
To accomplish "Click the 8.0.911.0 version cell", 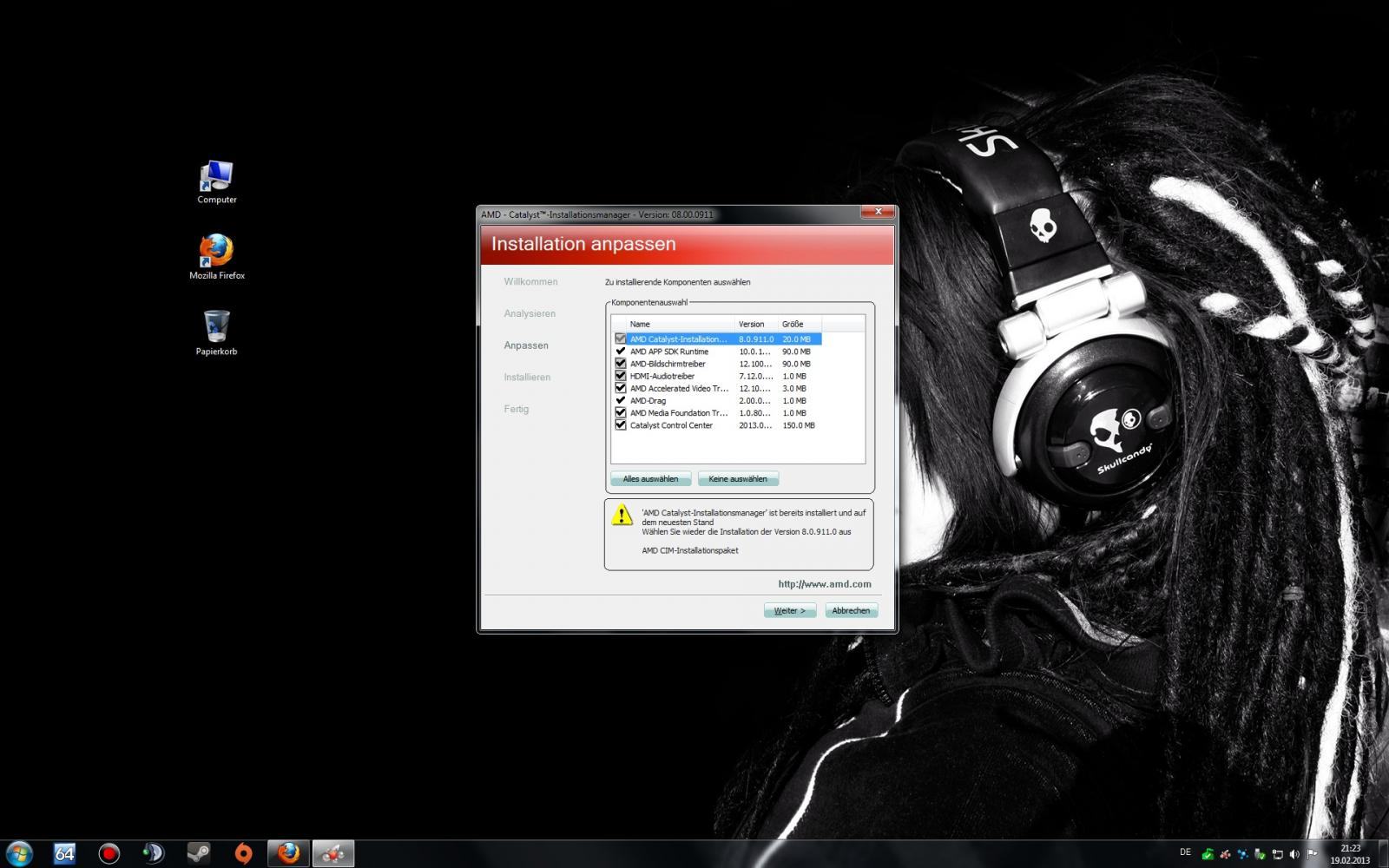I will 756,339.
